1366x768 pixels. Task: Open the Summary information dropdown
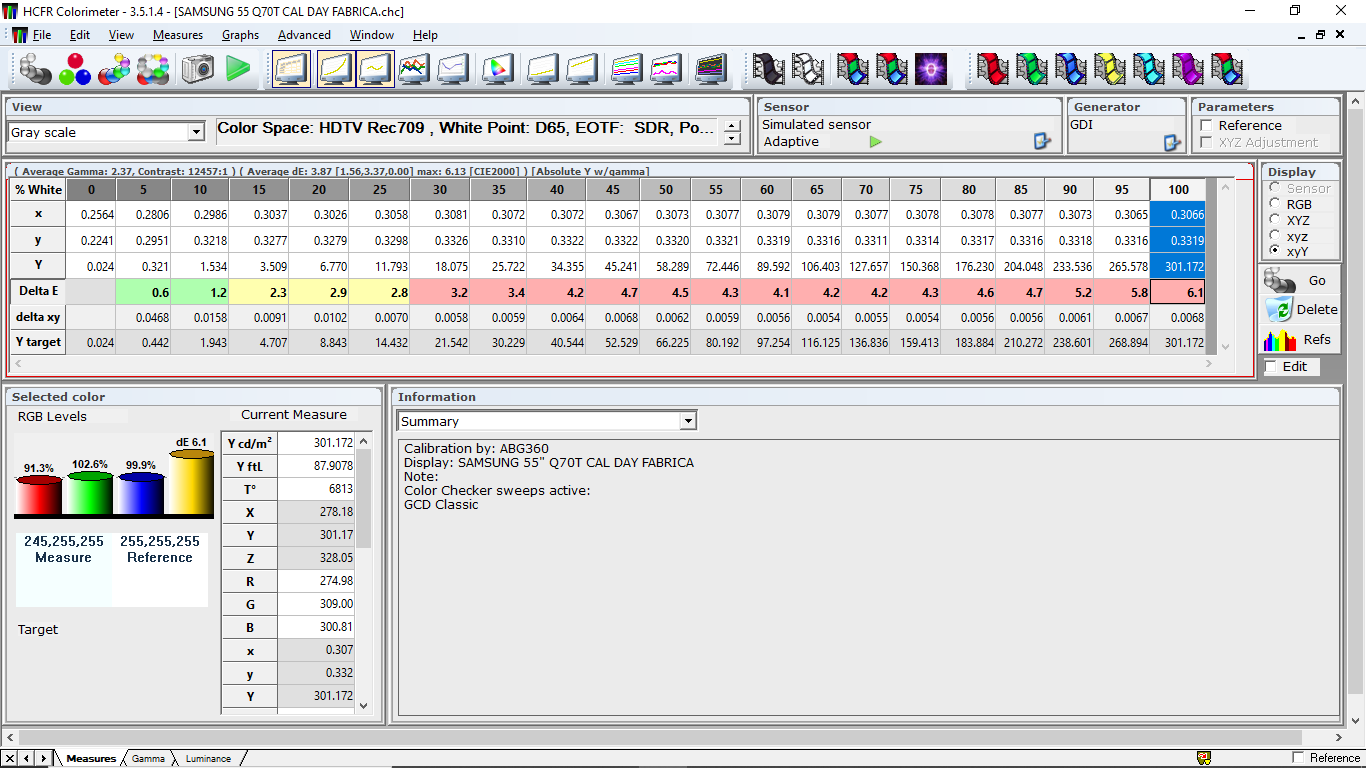[687, 421]
